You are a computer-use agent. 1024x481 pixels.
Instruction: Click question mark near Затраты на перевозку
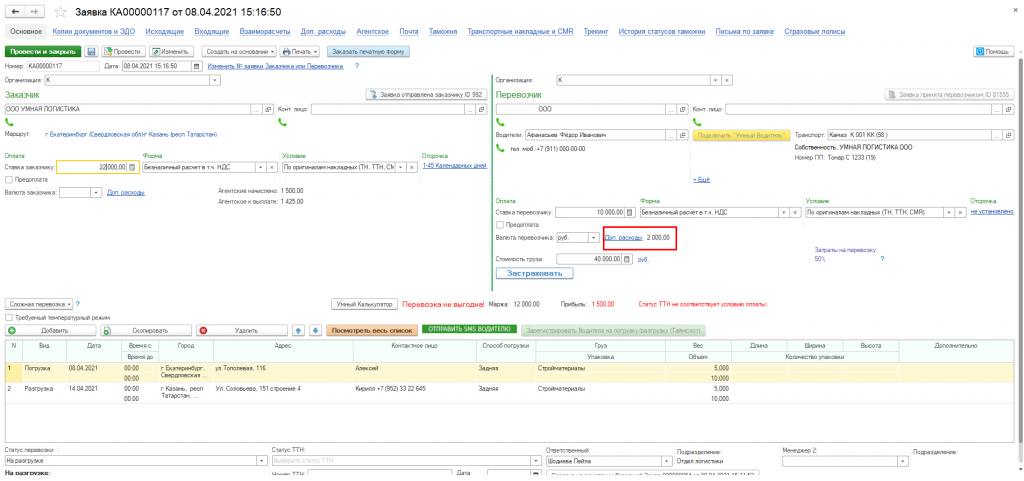tap(882, 259)
